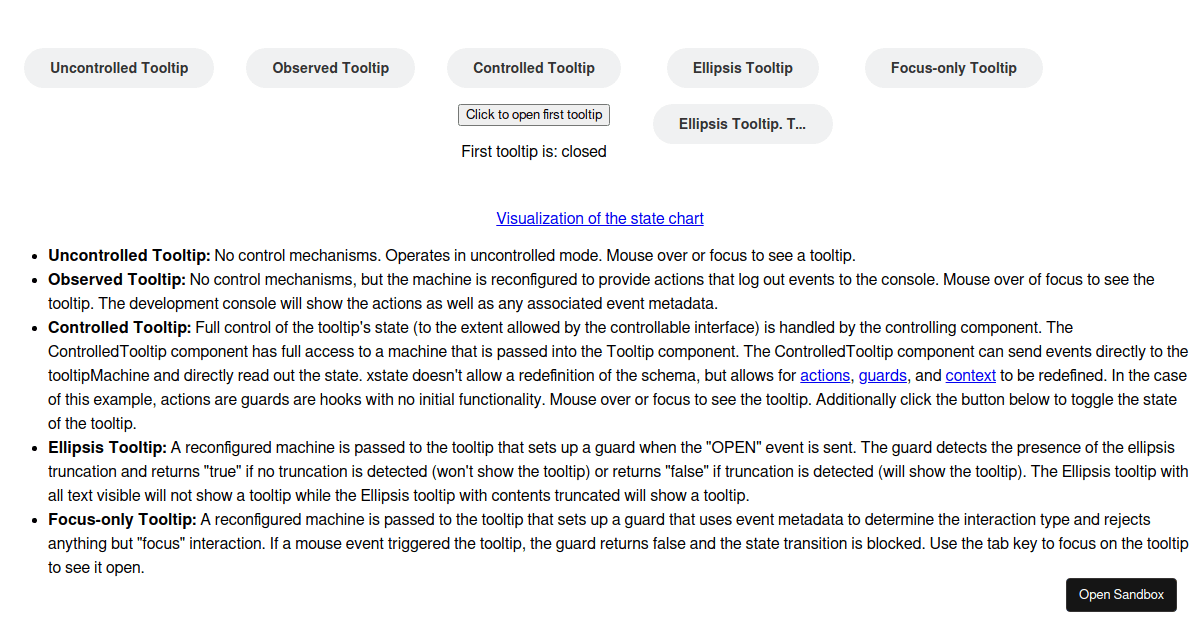Viewport: 1200px width, 630px height.
Task: Click the Ellipsis Tooltip heading in the list
Action: click(106, 447)
